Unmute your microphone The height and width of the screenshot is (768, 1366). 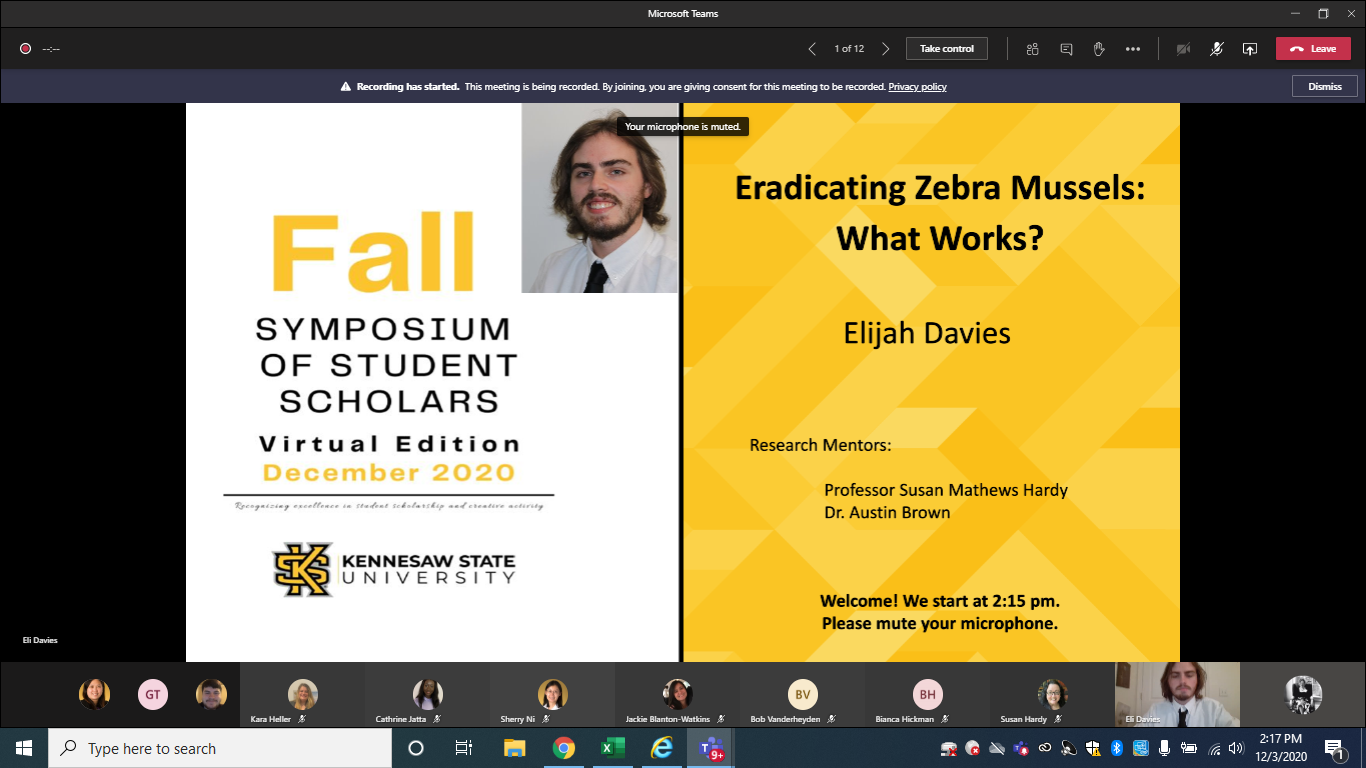[1216, 49]
